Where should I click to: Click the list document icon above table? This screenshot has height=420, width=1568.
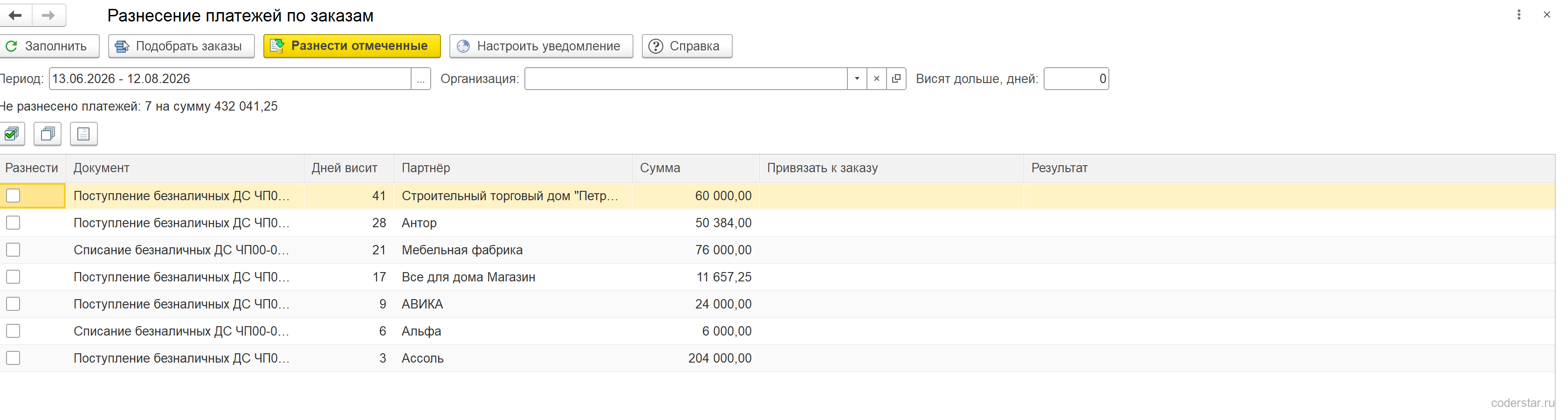pos(83,133)
